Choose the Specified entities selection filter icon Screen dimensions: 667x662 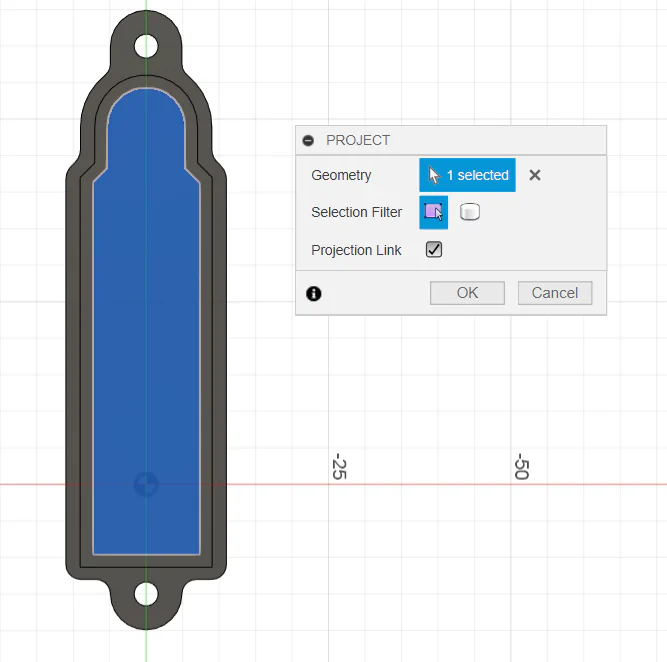click(433, 212)
